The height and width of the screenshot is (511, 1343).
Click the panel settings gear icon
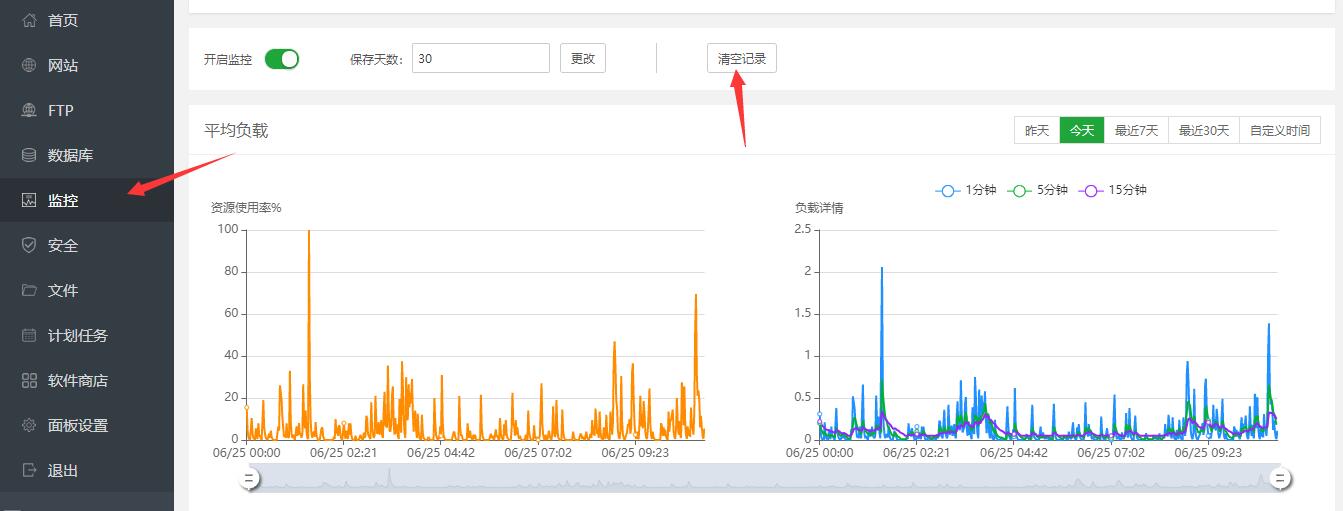[29, 425]
